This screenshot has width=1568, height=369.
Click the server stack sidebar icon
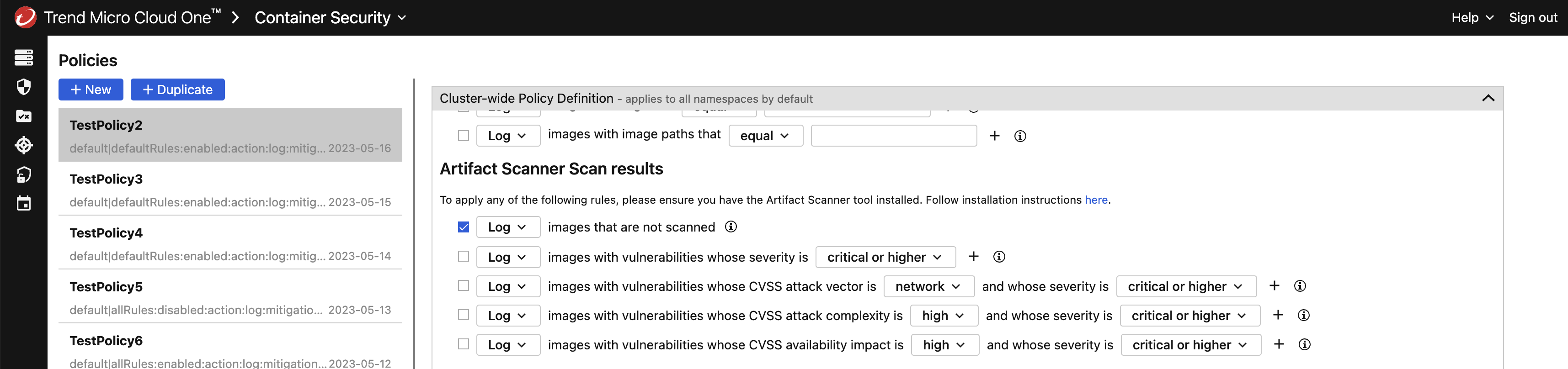24,58
